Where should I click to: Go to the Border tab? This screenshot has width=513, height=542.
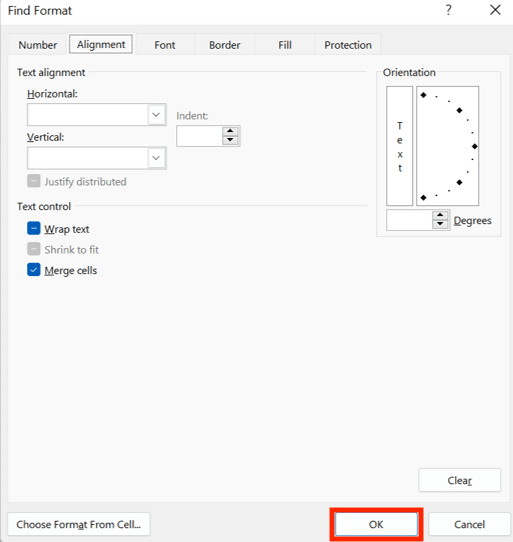click(x=224, y=45)
